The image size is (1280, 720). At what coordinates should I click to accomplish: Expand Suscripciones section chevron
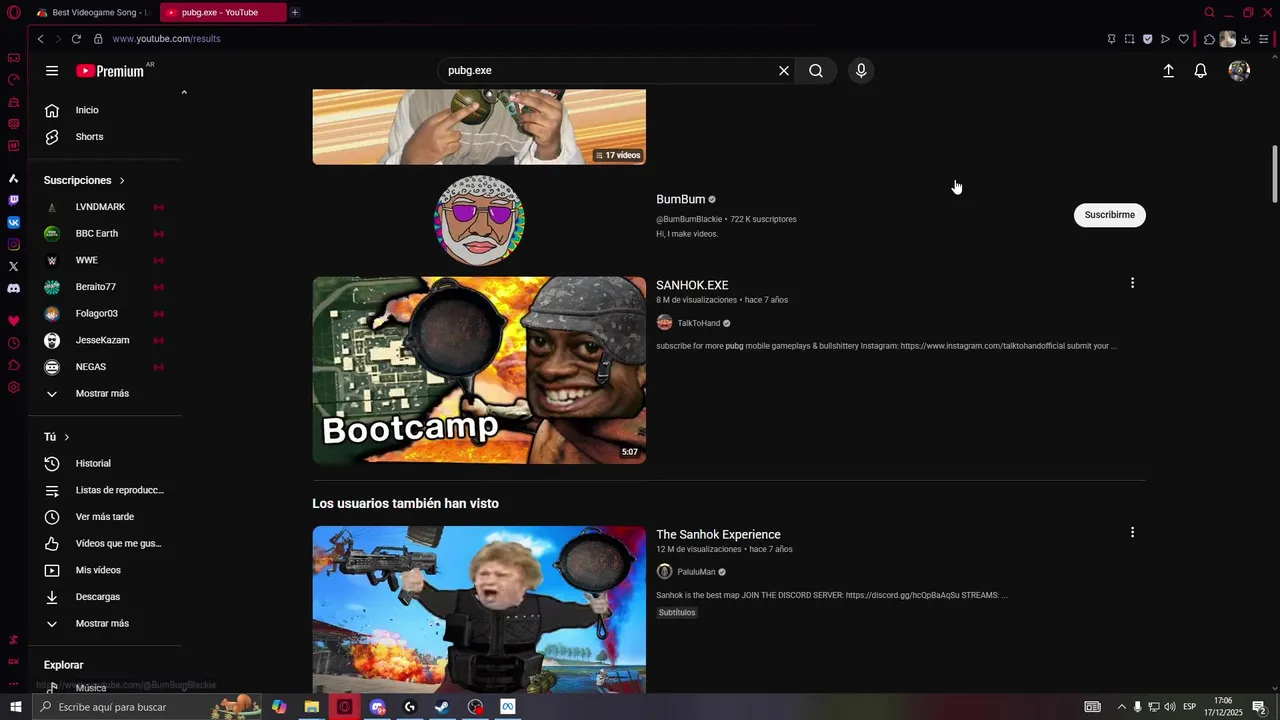122,181
